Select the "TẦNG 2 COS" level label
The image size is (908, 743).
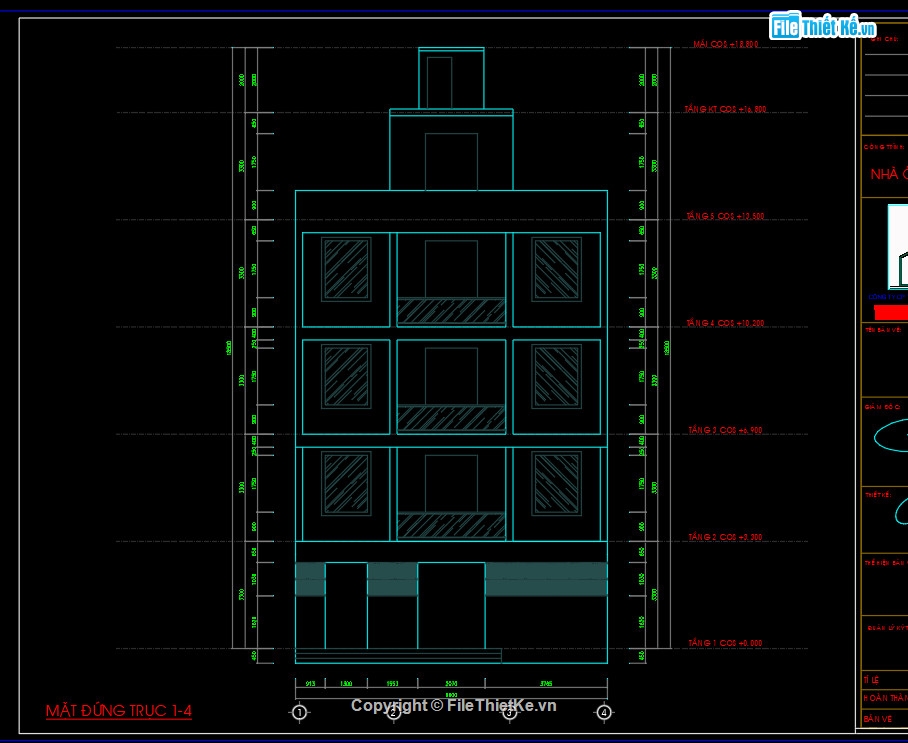(726, 537)
